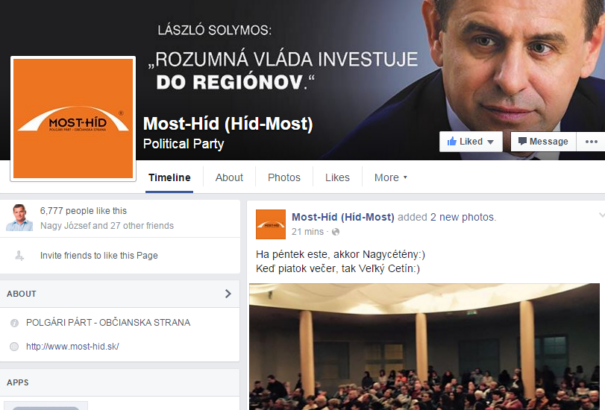Expand the ABOUT section chevron
The width and height of the screenshot is (605, 410).
coord(228,294)
